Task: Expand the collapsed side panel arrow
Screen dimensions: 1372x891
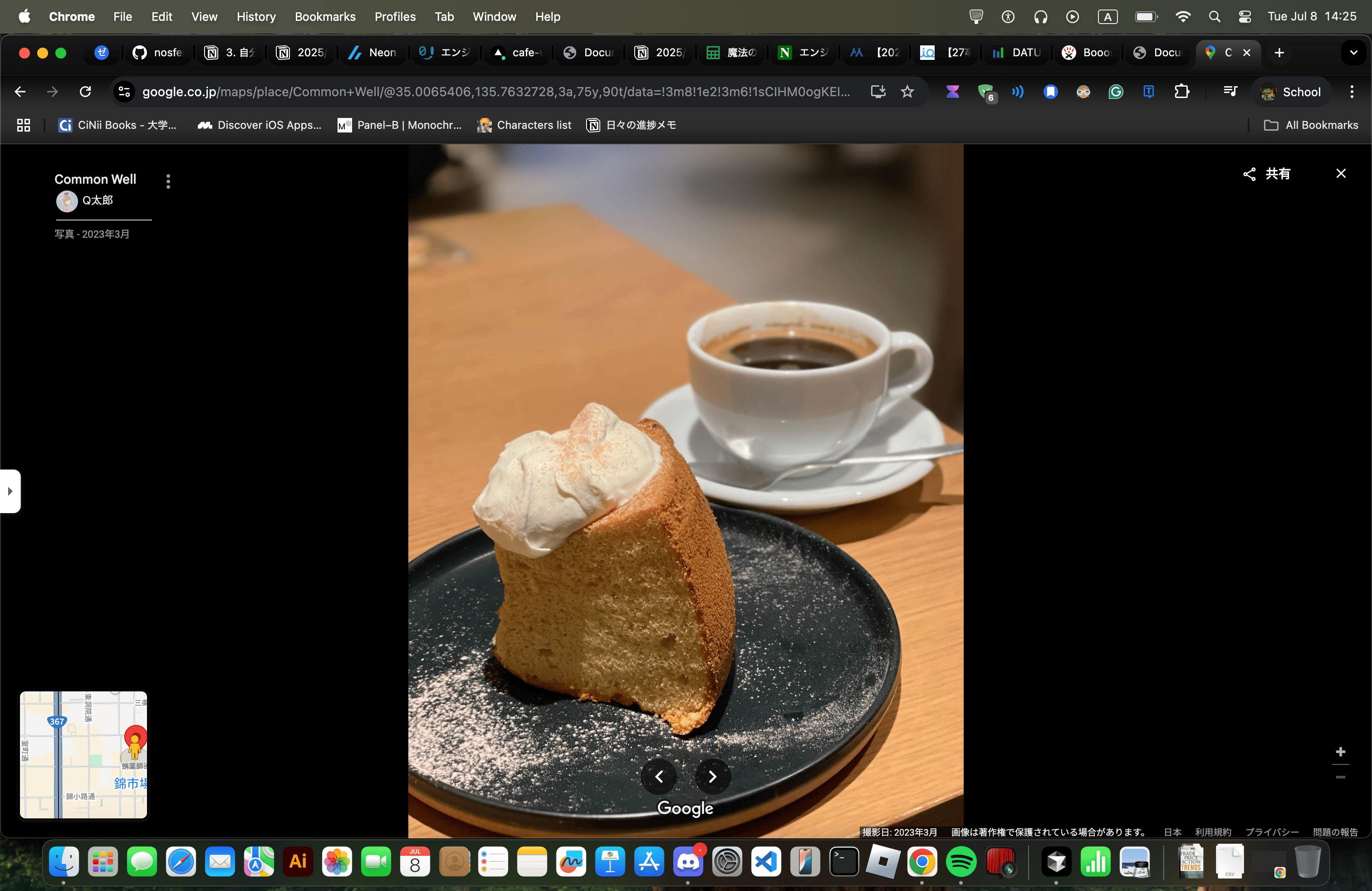Action: coord(10,491)
